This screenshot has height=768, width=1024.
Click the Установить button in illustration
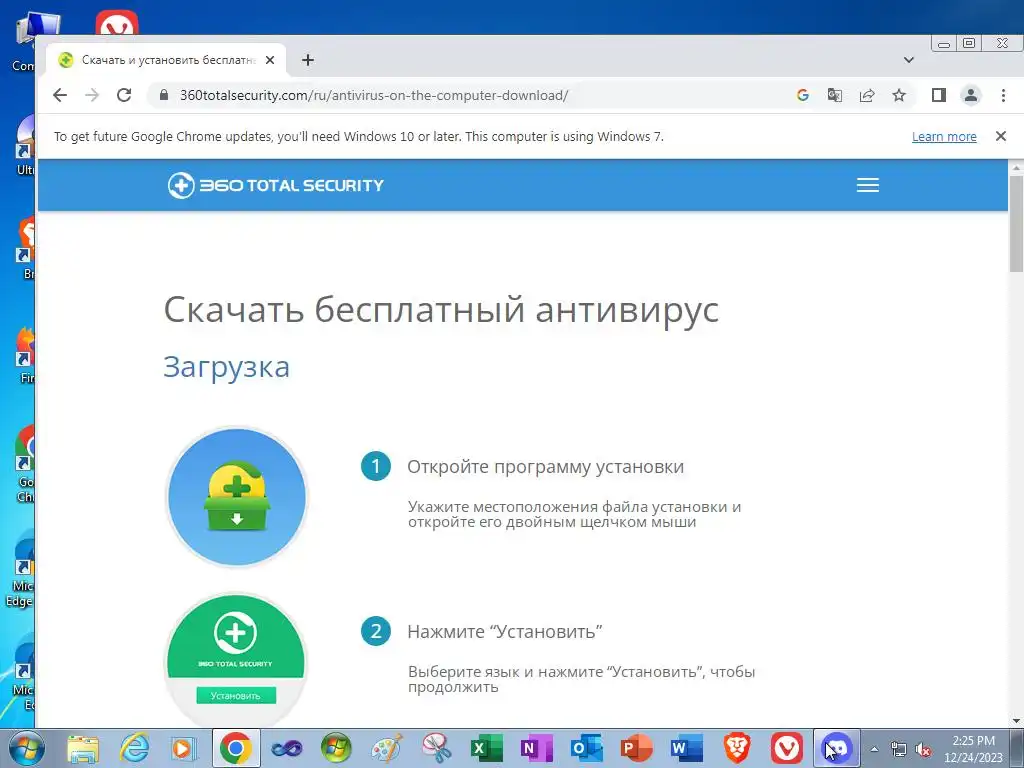tap(236, 696)
